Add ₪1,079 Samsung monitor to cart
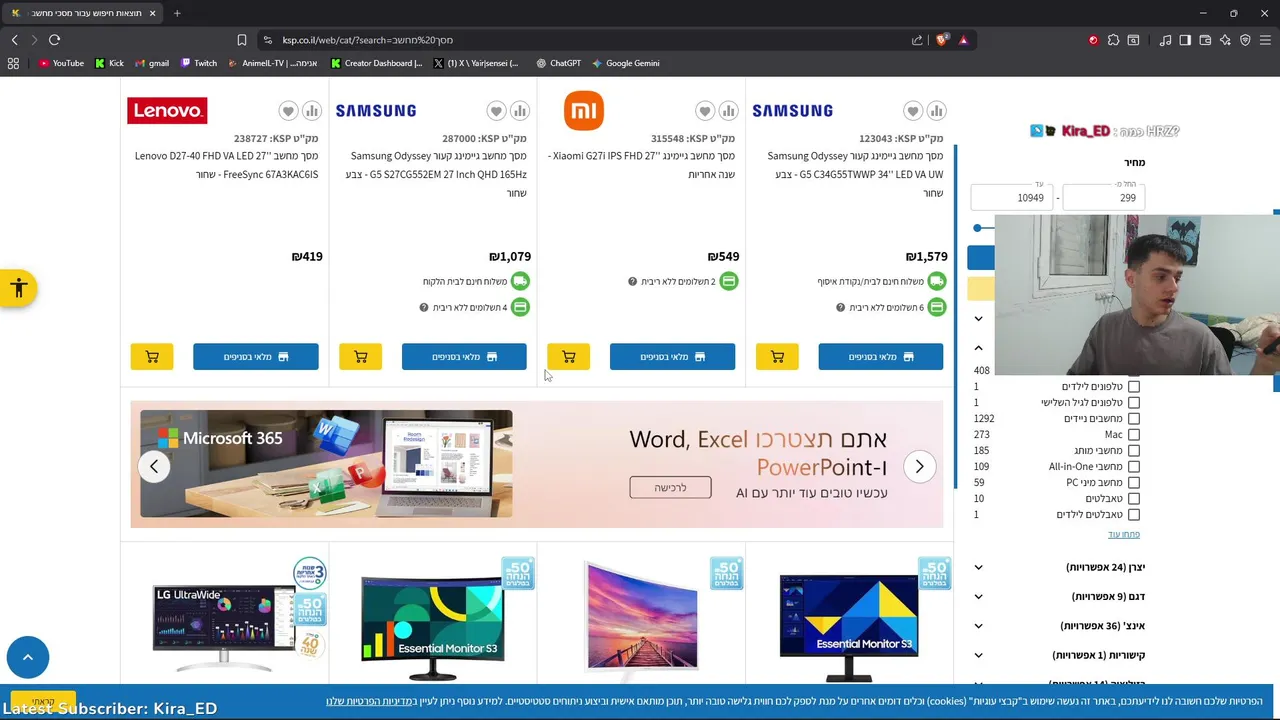1280x720 pixels. pos(360,357)
